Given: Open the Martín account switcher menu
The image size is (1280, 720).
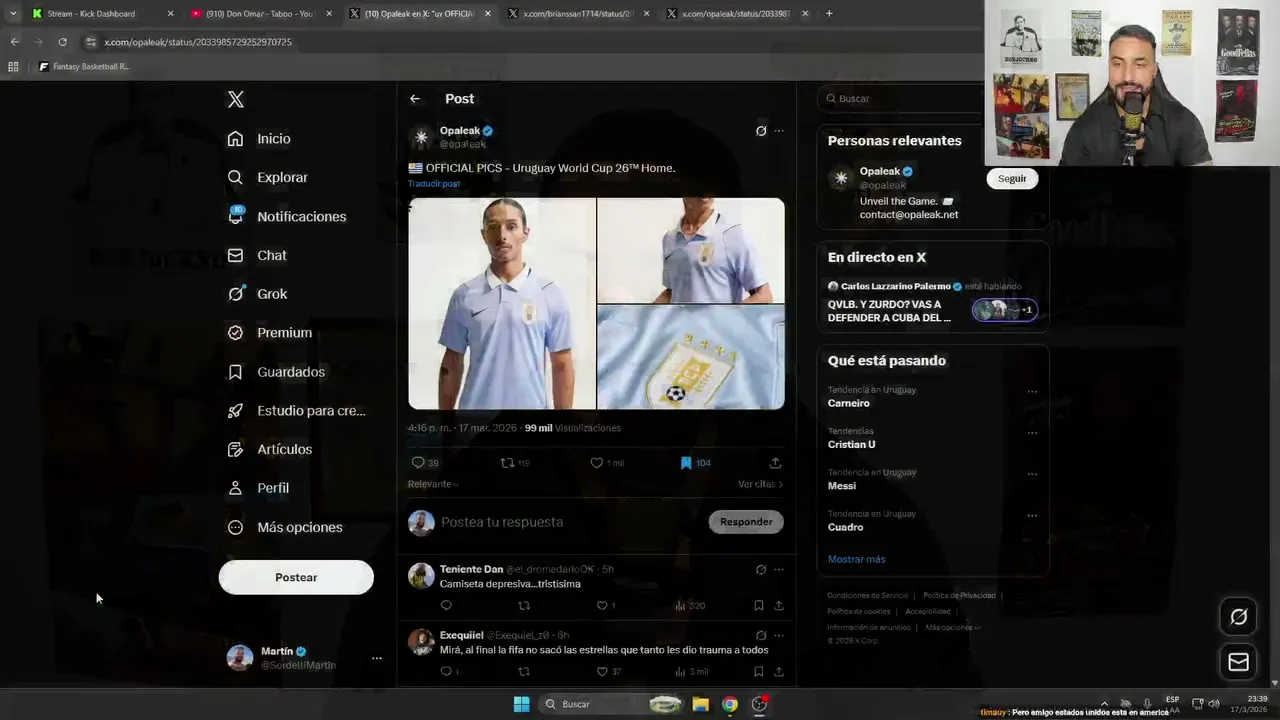Looking at the screenshot, I should click(x=304, y=657).
